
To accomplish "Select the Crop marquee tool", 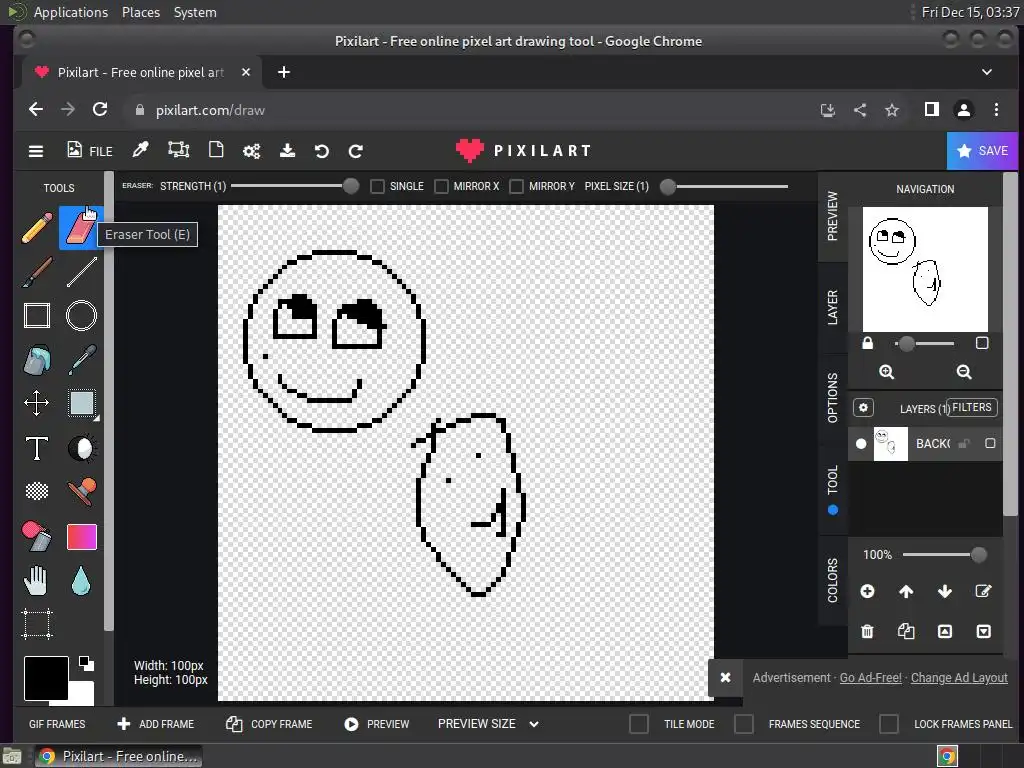I will 37,624.
